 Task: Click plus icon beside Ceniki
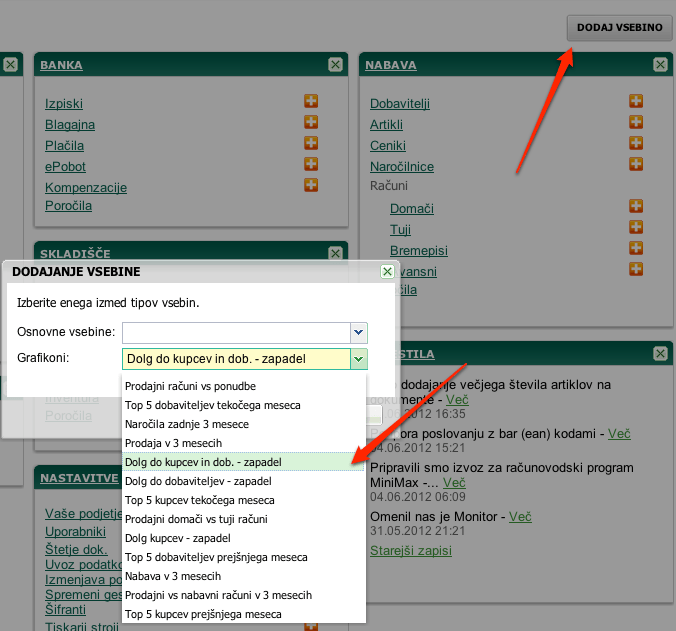pos(636,143)
